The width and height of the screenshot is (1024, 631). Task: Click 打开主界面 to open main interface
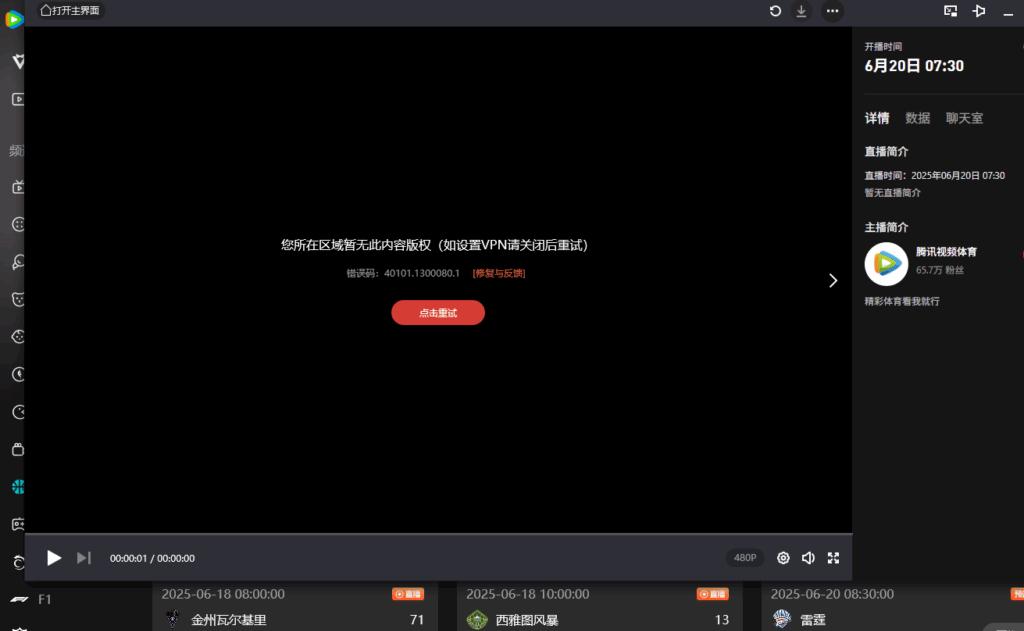(70, 10)
